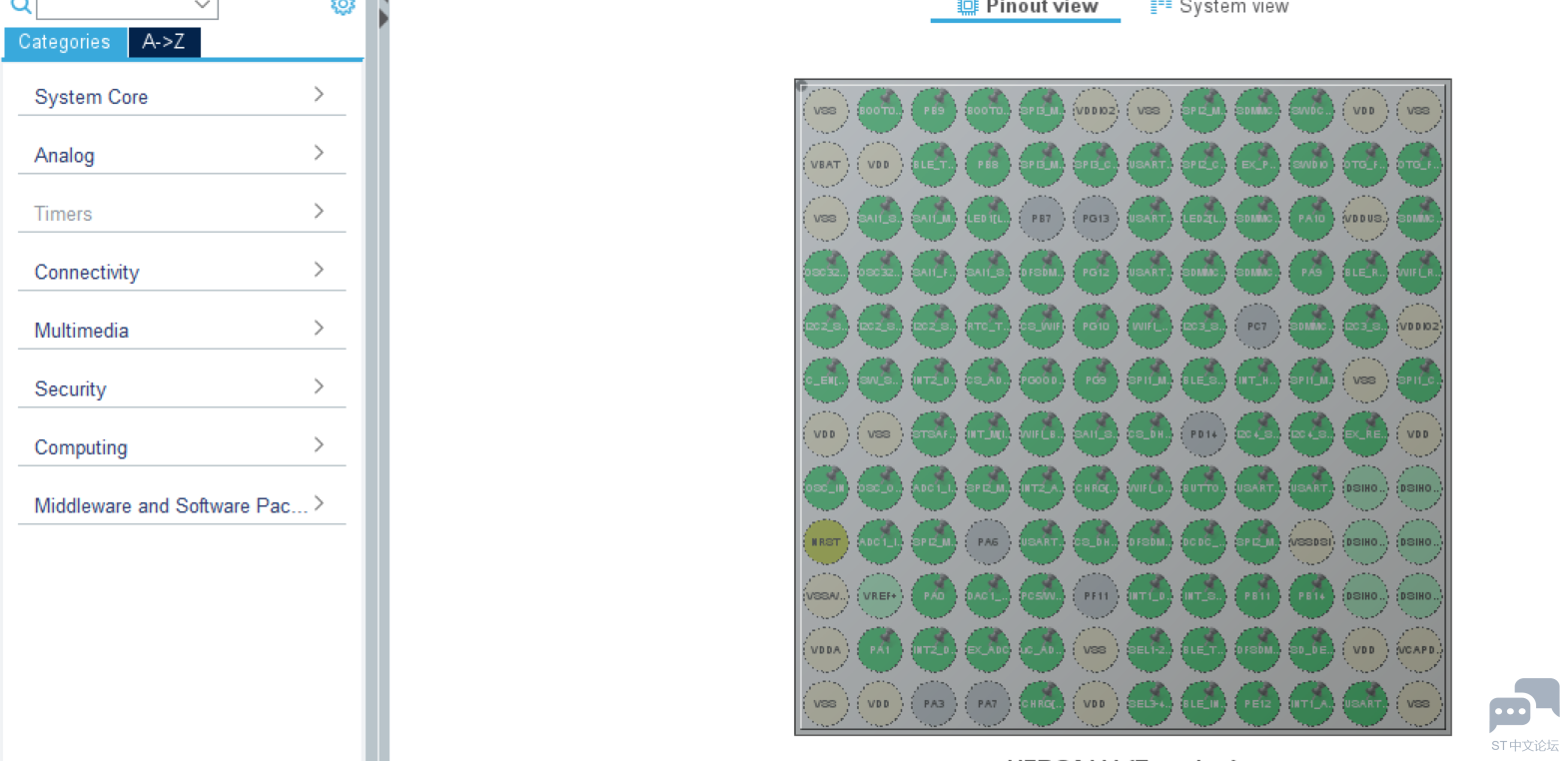Select the BUTTO.. labeled pin
This screenshot has height=761, width=1568.
pos(1203,488)
